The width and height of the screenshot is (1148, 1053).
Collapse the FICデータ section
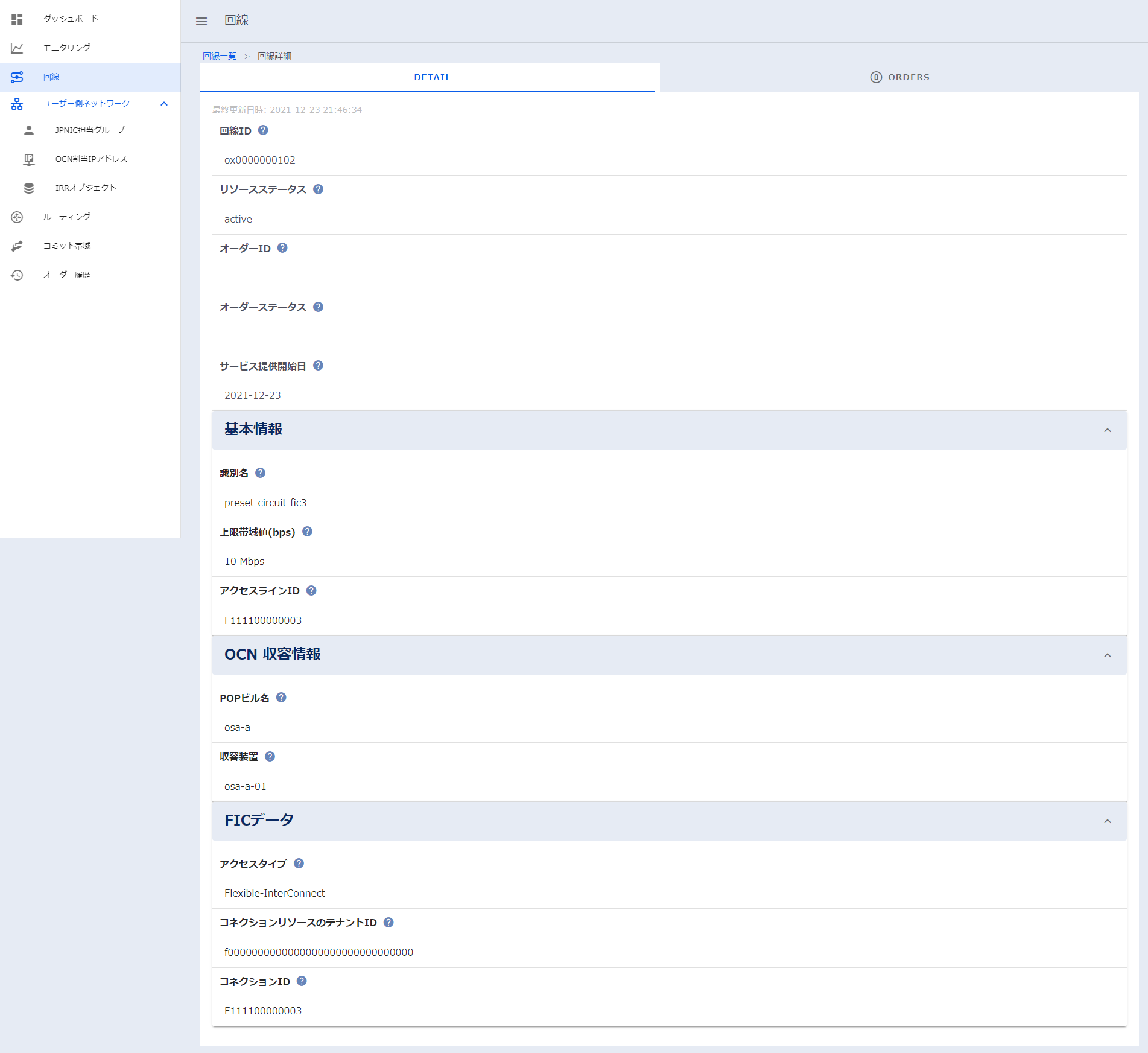1107,821
